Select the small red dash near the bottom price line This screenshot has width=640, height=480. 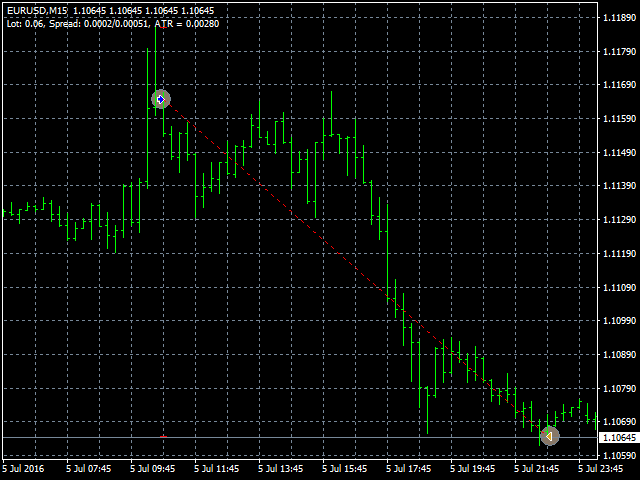[x=163, y=436]
